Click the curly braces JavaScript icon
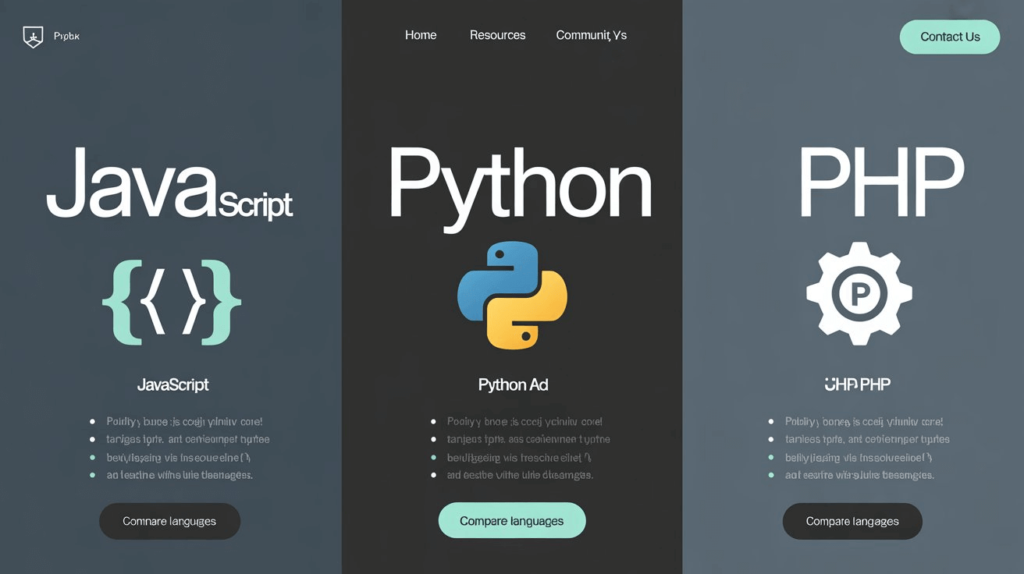This screenshot has height=574, width=1024. (172, 302)
